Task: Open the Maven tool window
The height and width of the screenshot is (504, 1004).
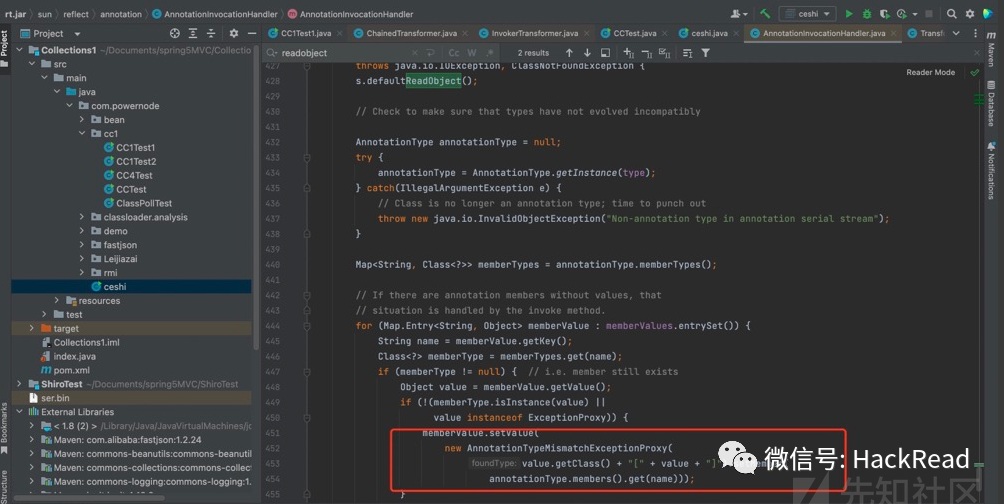Action: pyautogui.click(x=991, y=50)
